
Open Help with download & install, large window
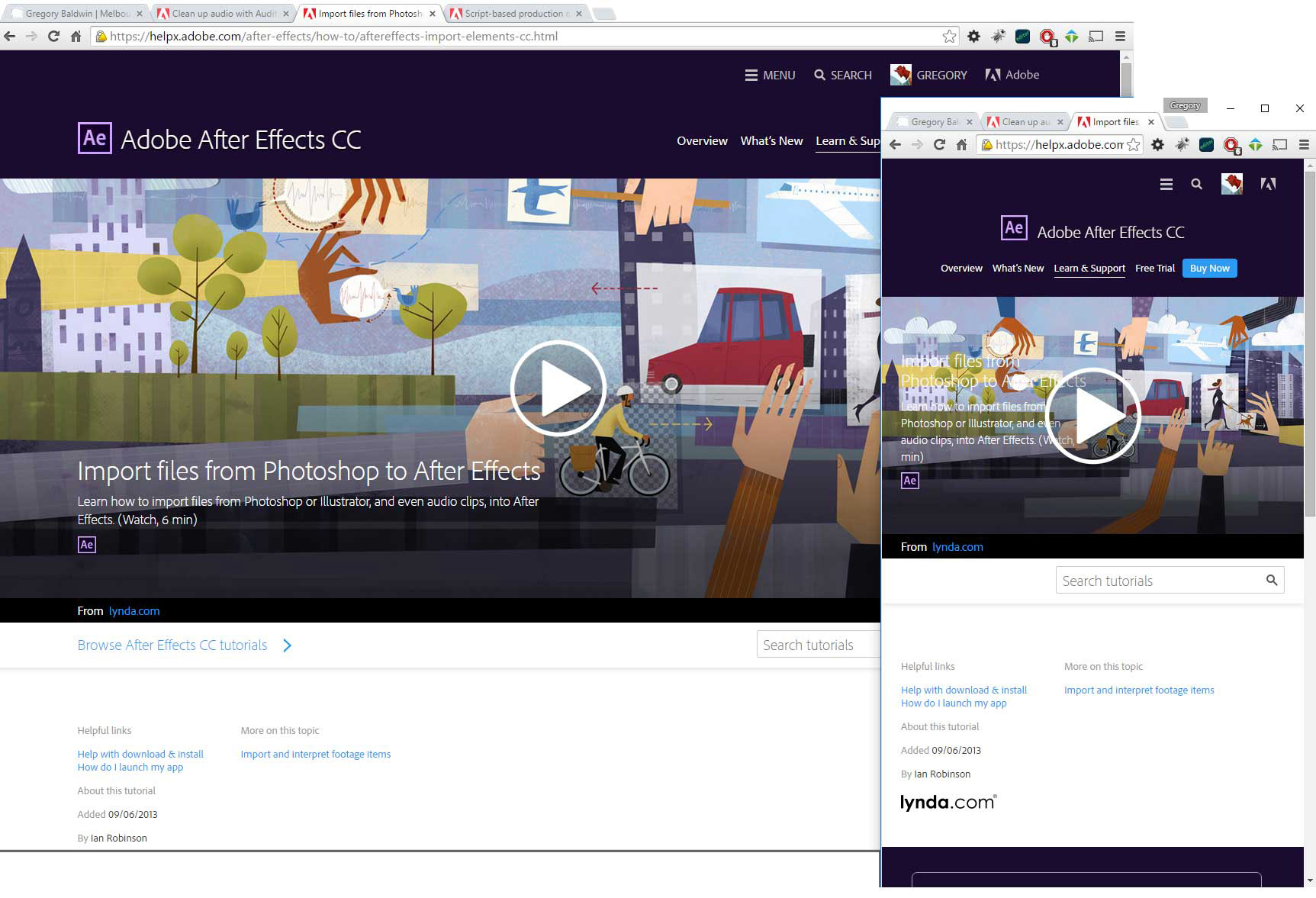[140, 754]
